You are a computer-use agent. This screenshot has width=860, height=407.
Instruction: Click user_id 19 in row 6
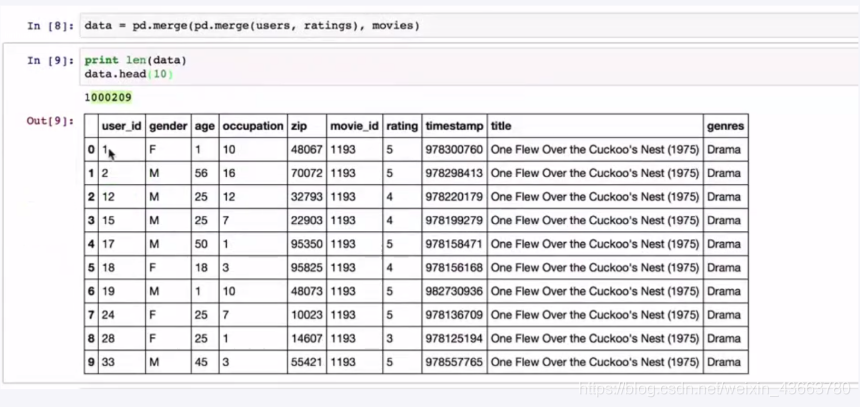[108, 291]
